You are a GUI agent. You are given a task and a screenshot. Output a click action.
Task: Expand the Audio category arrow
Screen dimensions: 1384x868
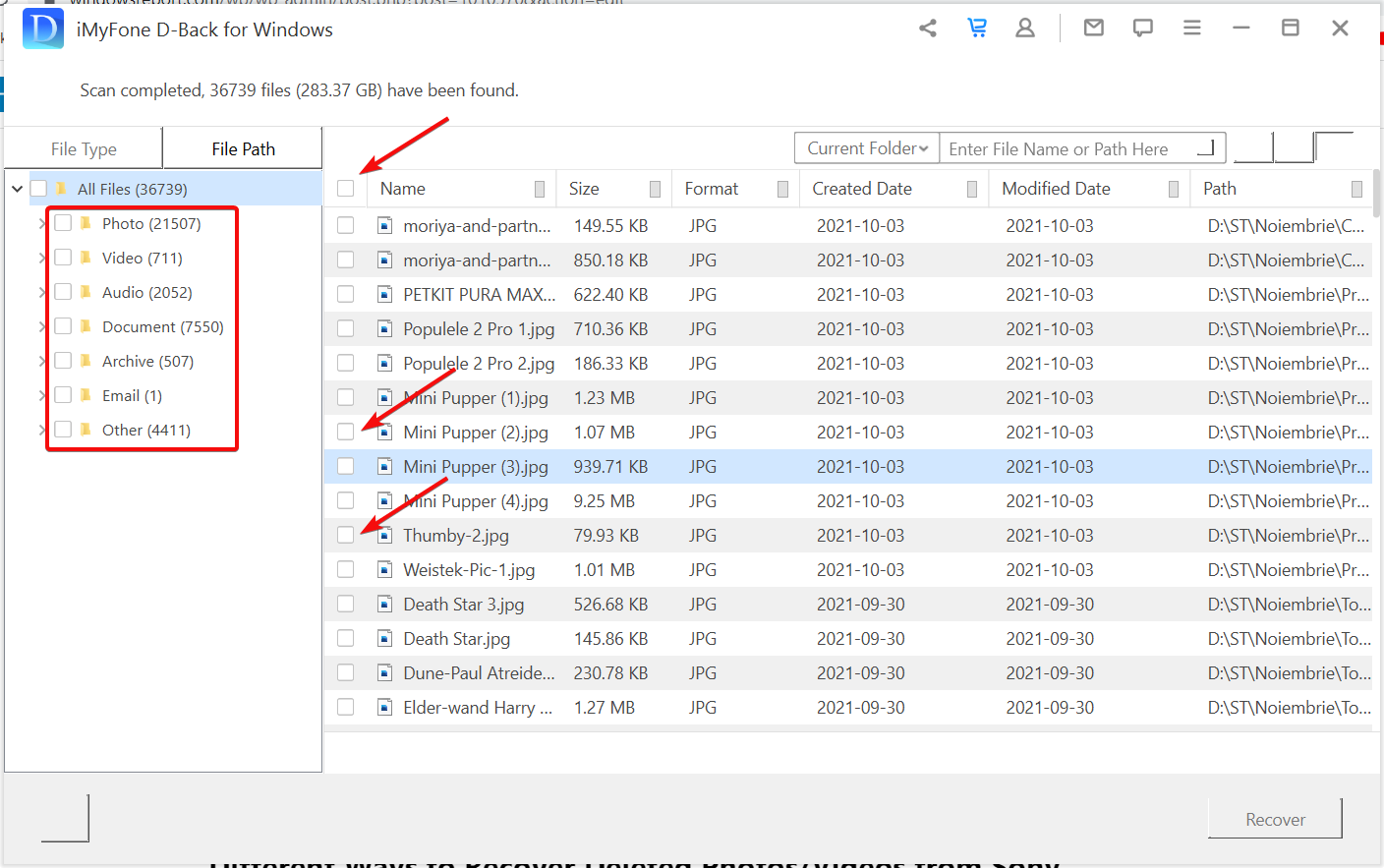[x=42, y=292]
